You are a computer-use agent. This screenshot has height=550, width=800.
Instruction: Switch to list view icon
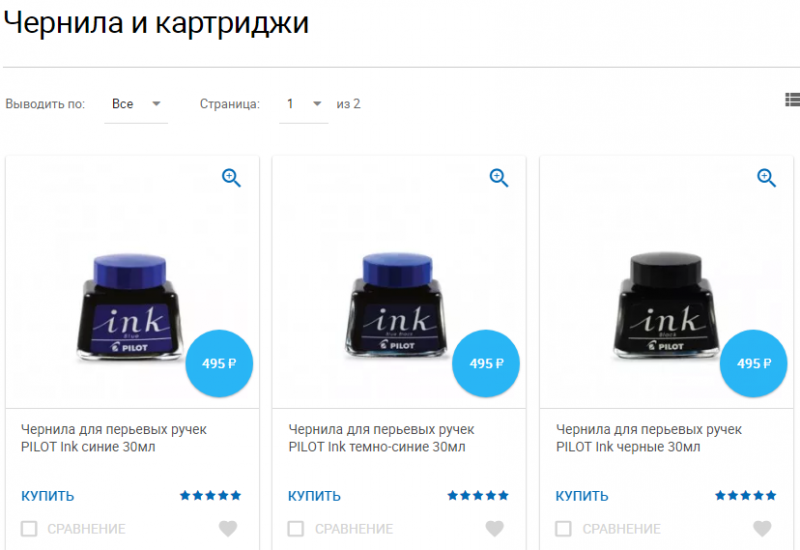click(792, 99)
